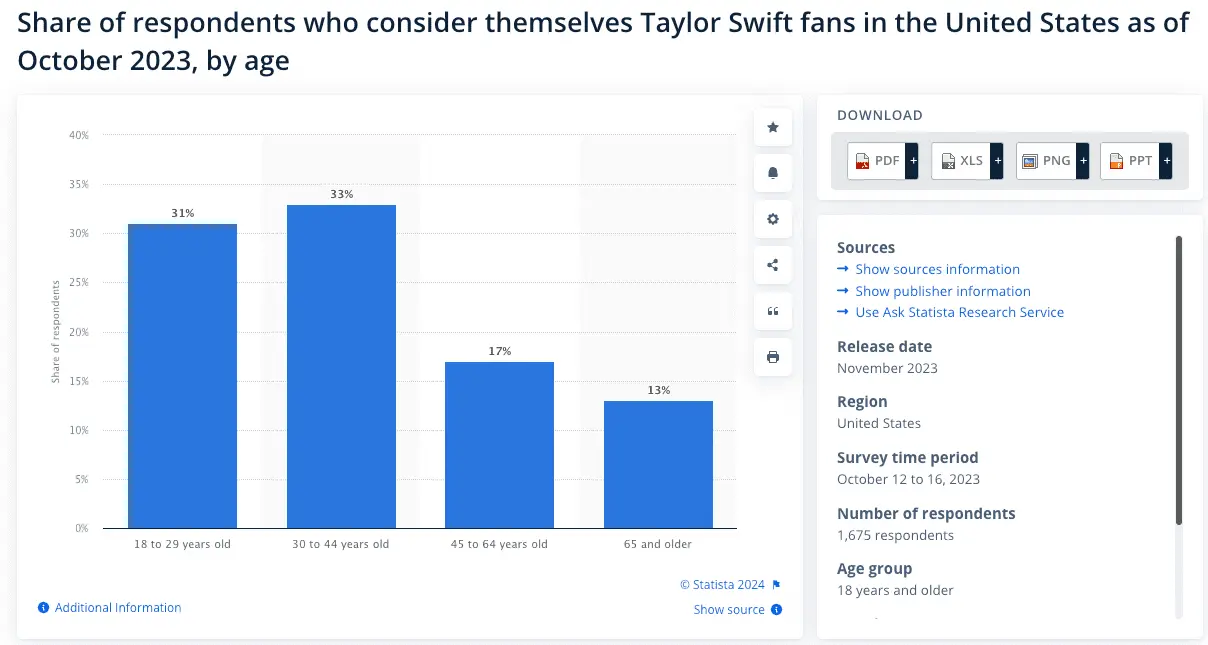
Task: Click Use Ask Statista Research Service
Action: point(959,312)
